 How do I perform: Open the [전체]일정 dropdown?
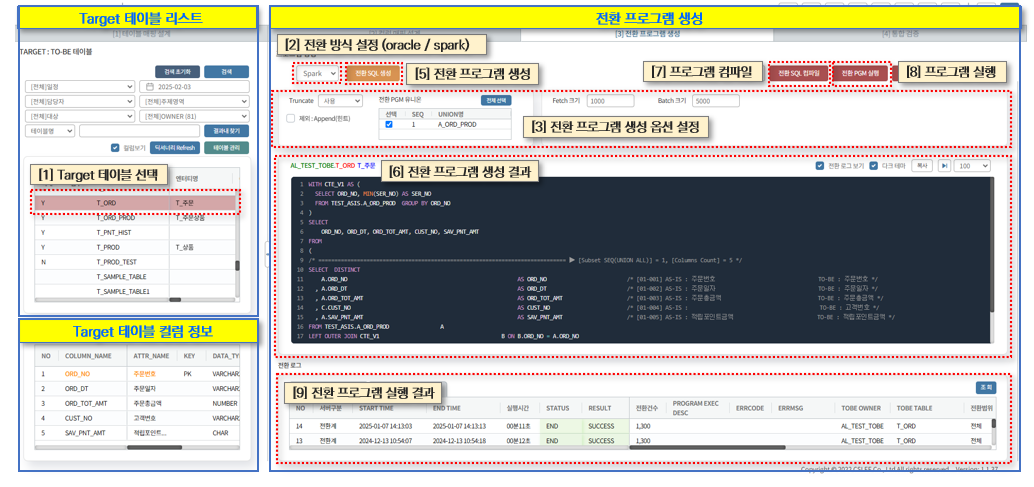tap(80, 86)
